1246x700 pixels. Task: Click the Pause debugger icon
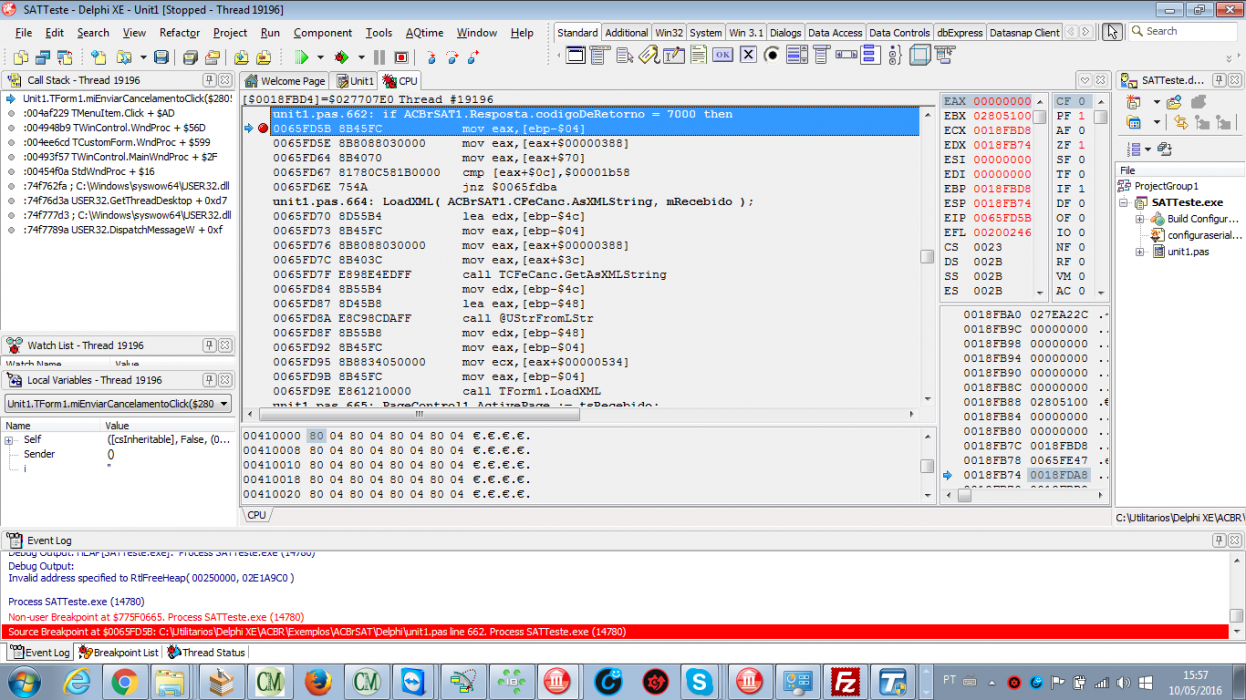point(379,57)
